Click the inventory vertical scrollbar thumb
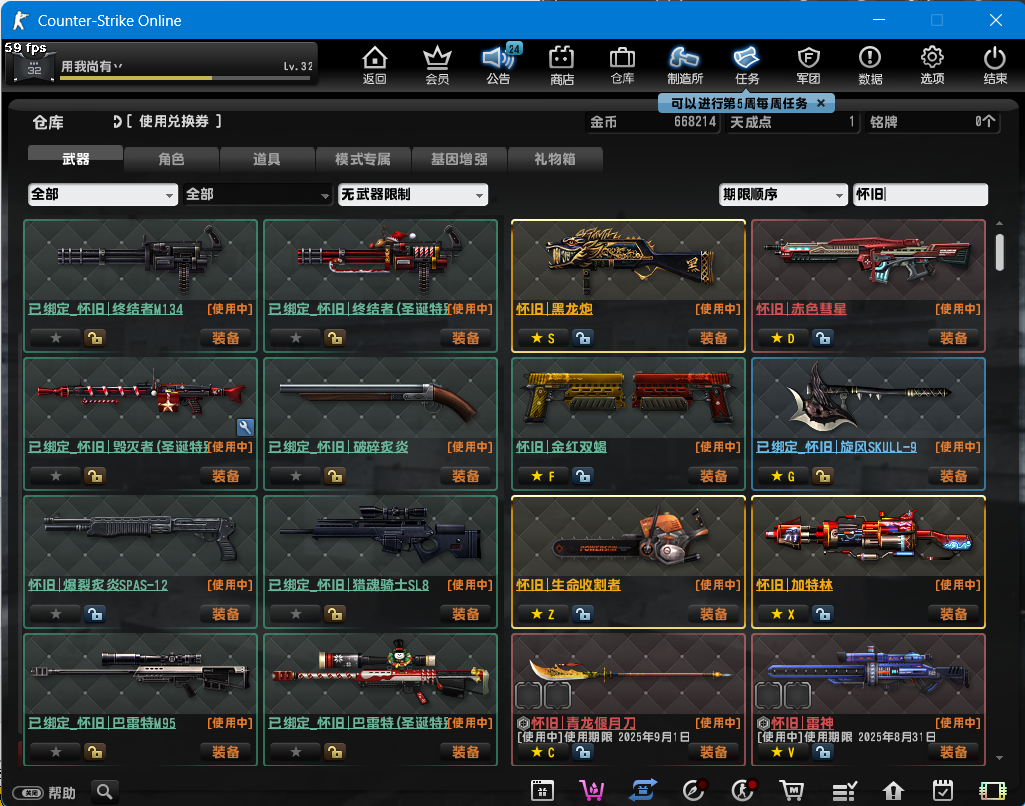Viewport: 1025px width, 806px height. (x=1000, y=252)
